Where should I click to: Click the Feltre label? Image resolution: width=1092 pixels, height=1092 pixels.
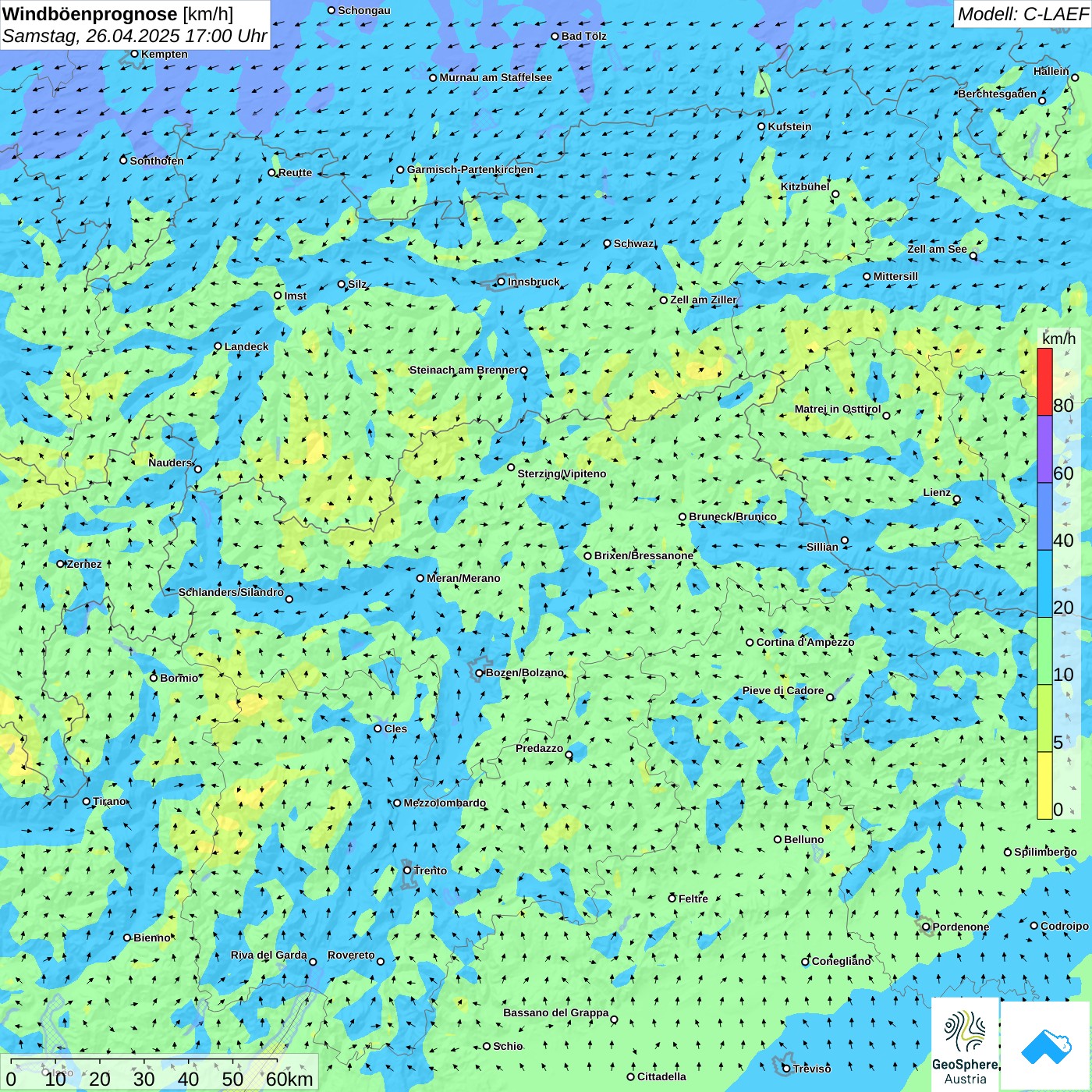693,899
